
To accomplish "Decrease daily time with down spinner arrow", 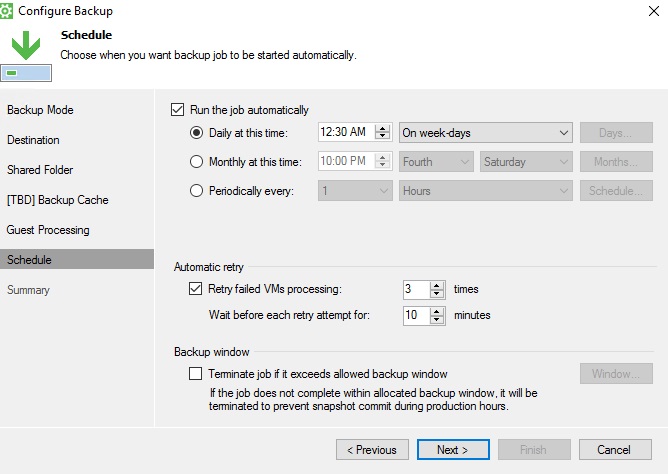I will [x=383, y=136].
